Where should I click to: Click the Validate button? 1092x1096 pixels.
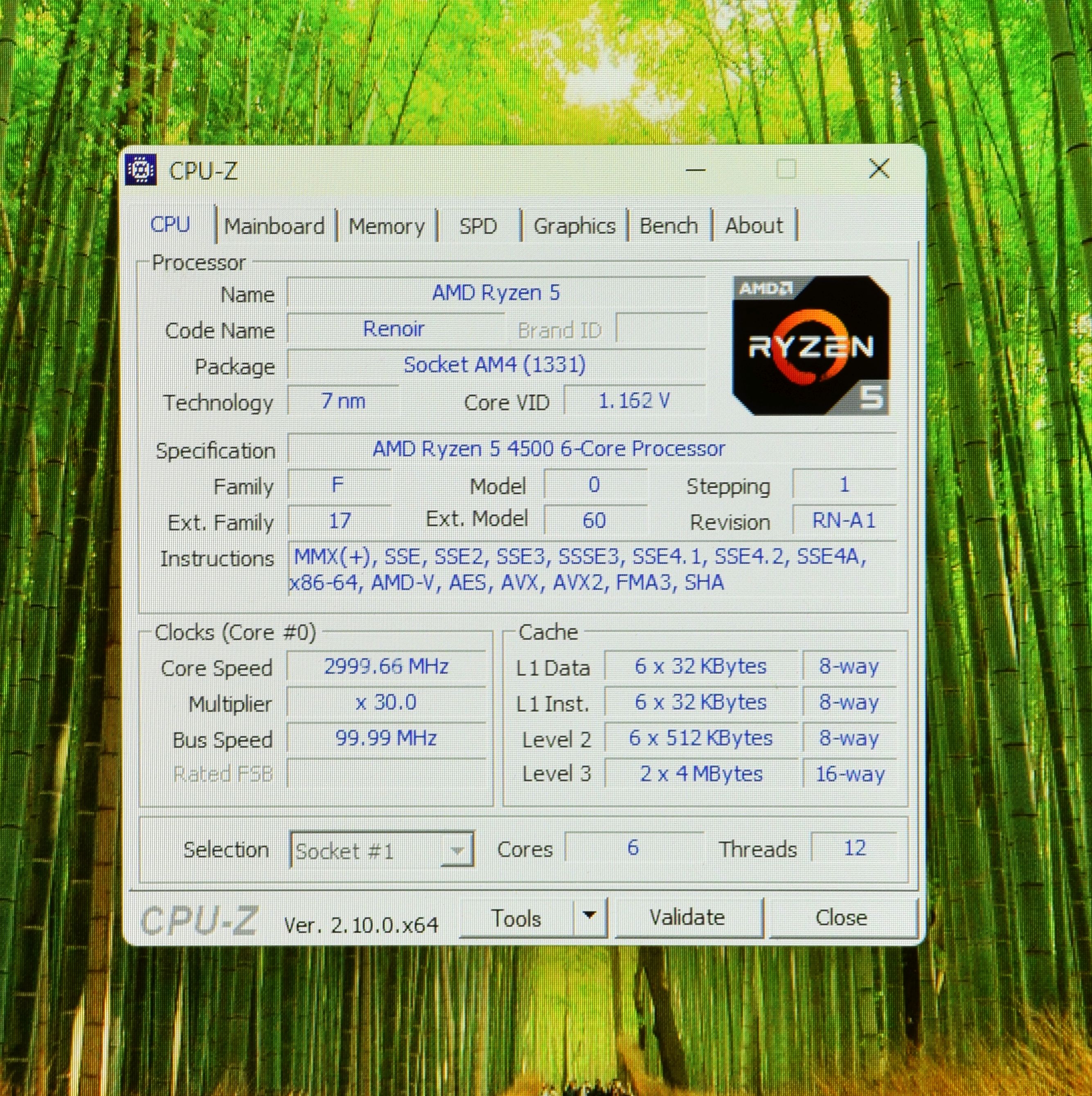coord(687,917)
